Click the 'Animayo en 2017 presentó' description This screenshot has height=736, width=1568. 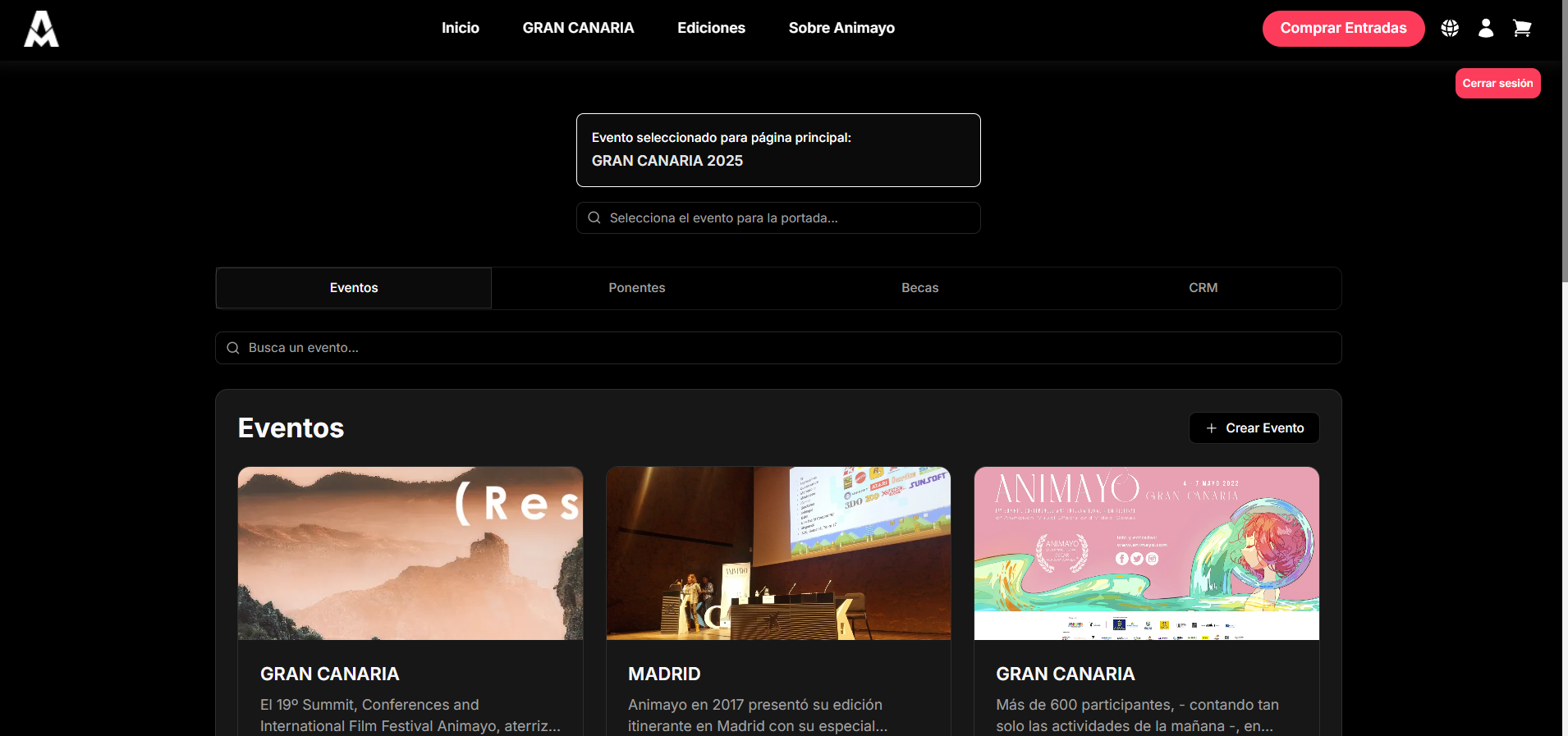pos(758,715)
